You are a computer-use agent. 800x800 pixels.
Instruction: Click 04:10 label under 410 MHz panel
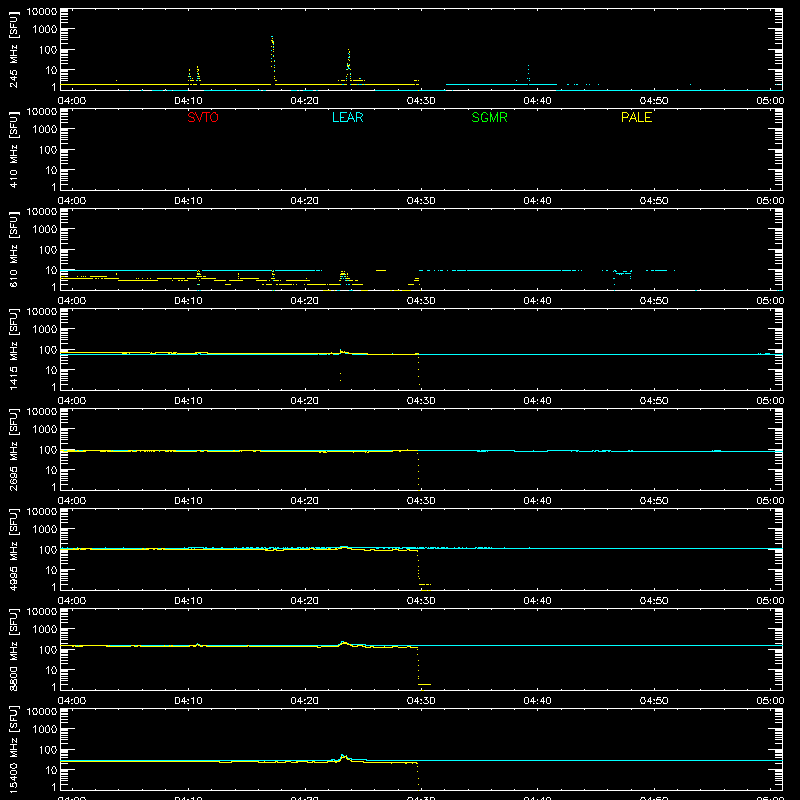click(x=188, y=201)
